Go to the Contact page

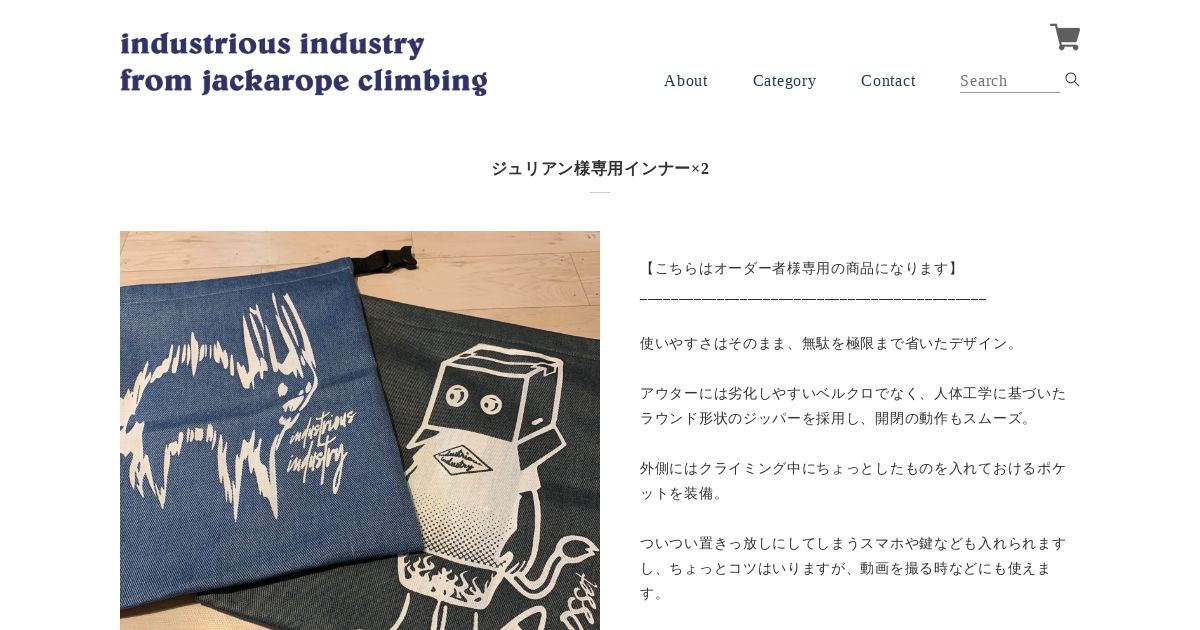tap(888, 81)
